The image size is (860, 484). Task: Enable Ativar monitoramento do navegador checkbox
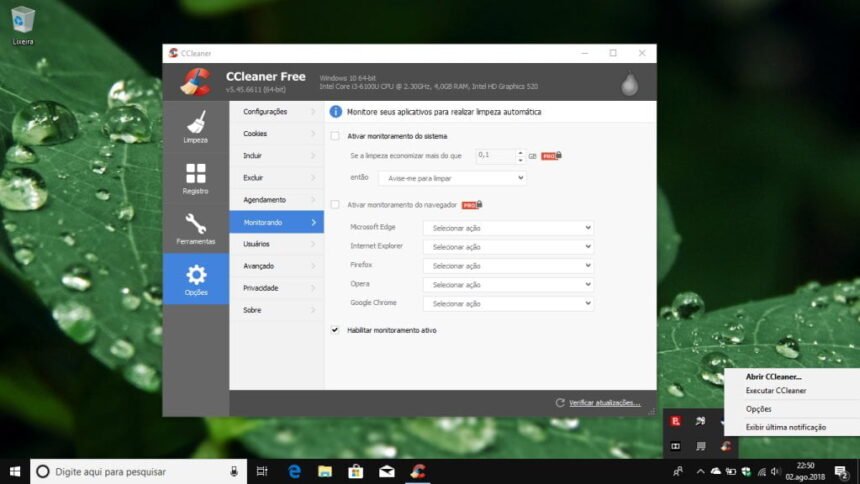coord(335,205)
